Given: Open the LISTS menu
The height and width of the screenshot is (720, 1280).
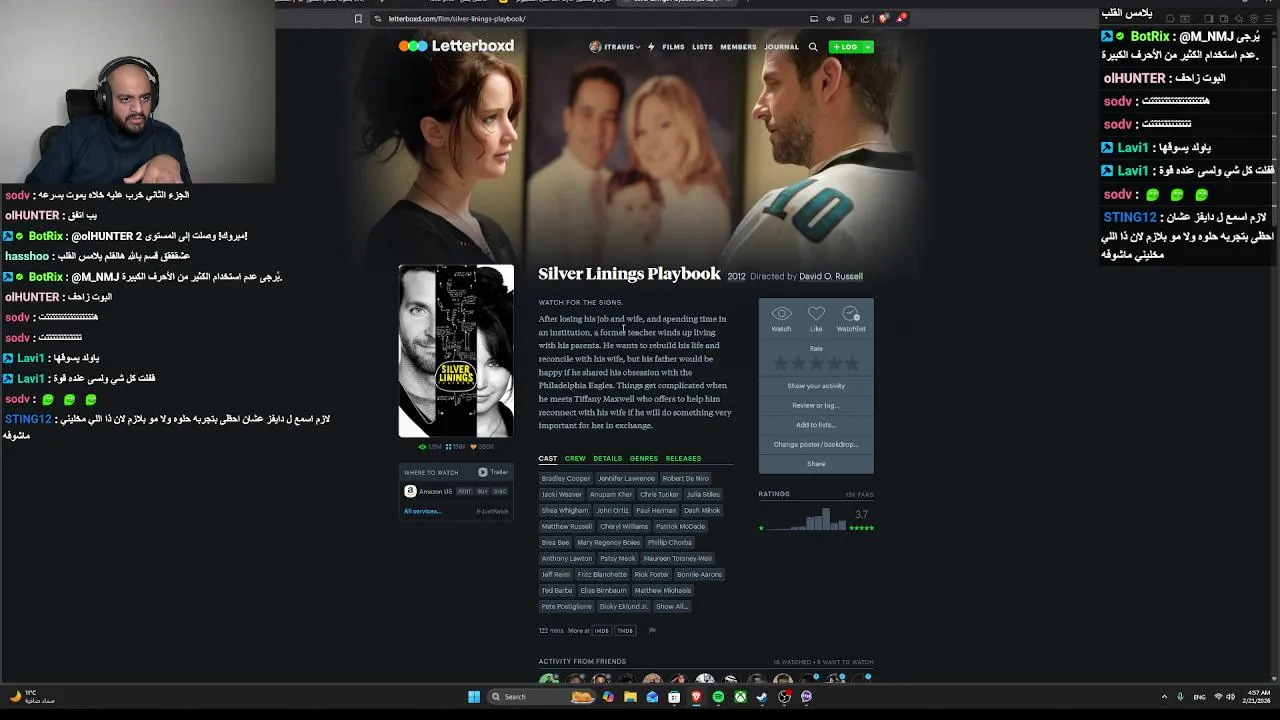Looking at the screenshot, I should tap(702, 47).
